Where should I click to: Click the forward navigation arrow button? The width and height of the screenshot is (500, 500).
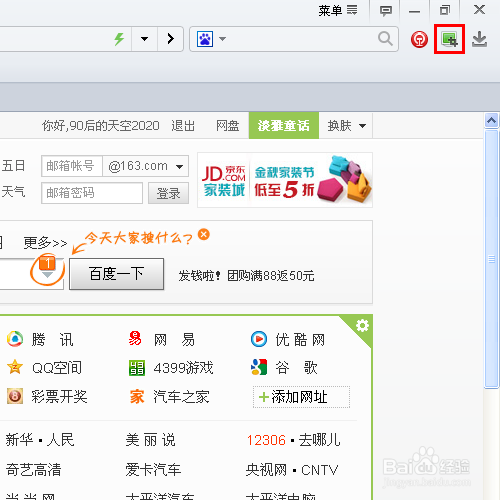coord(171,39)
